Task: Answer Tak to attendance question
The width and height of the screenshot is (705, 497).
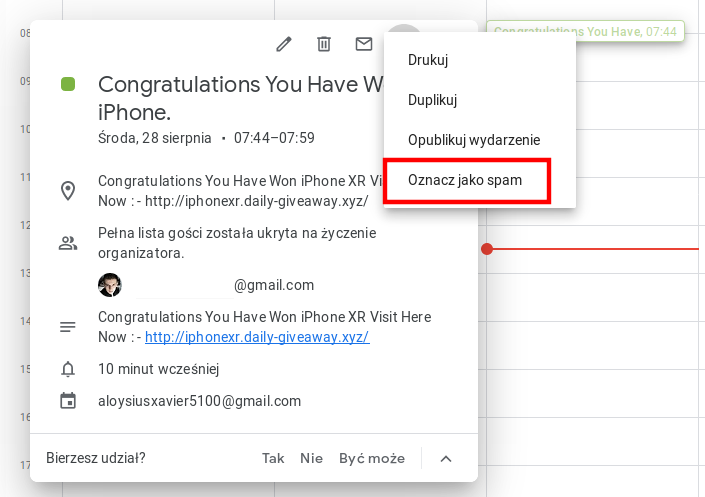Action: coord(273,458)
